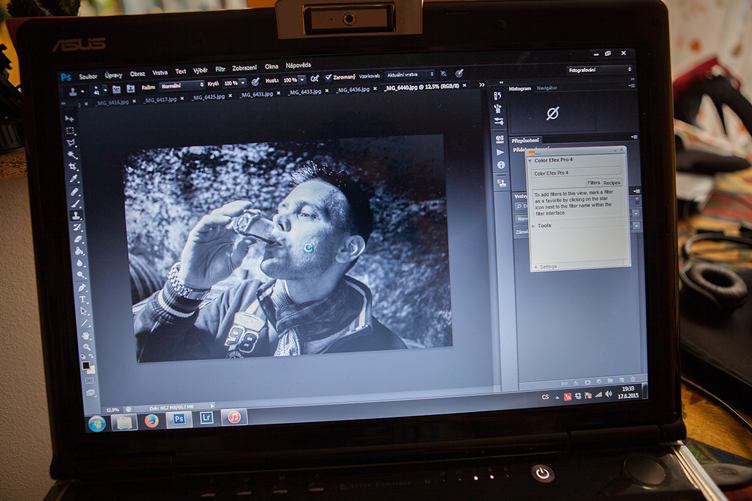This screenshot has width=752, height=501.
Task: Select the Type tool
Action: click(x=83, y=300)
